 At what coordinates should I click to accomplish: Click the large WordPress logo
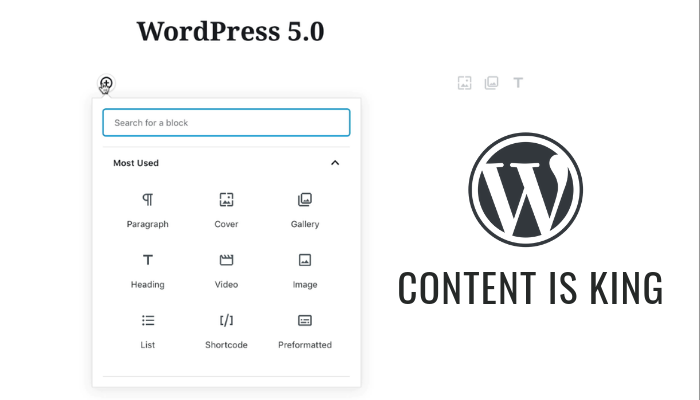(525, 190)
